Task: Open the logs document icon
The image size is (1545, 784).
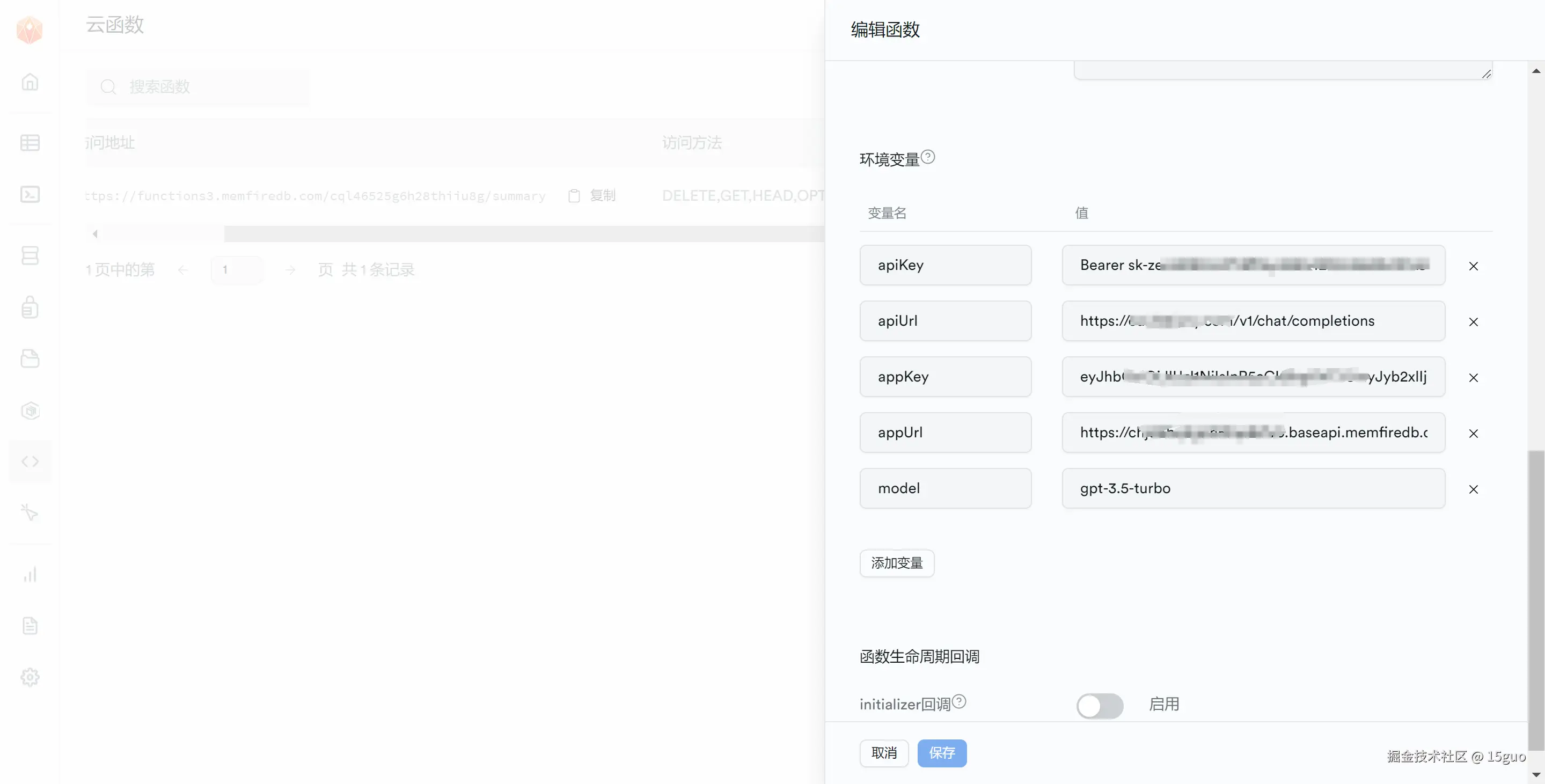Action: pyautogui.click(x=30, y=626)
